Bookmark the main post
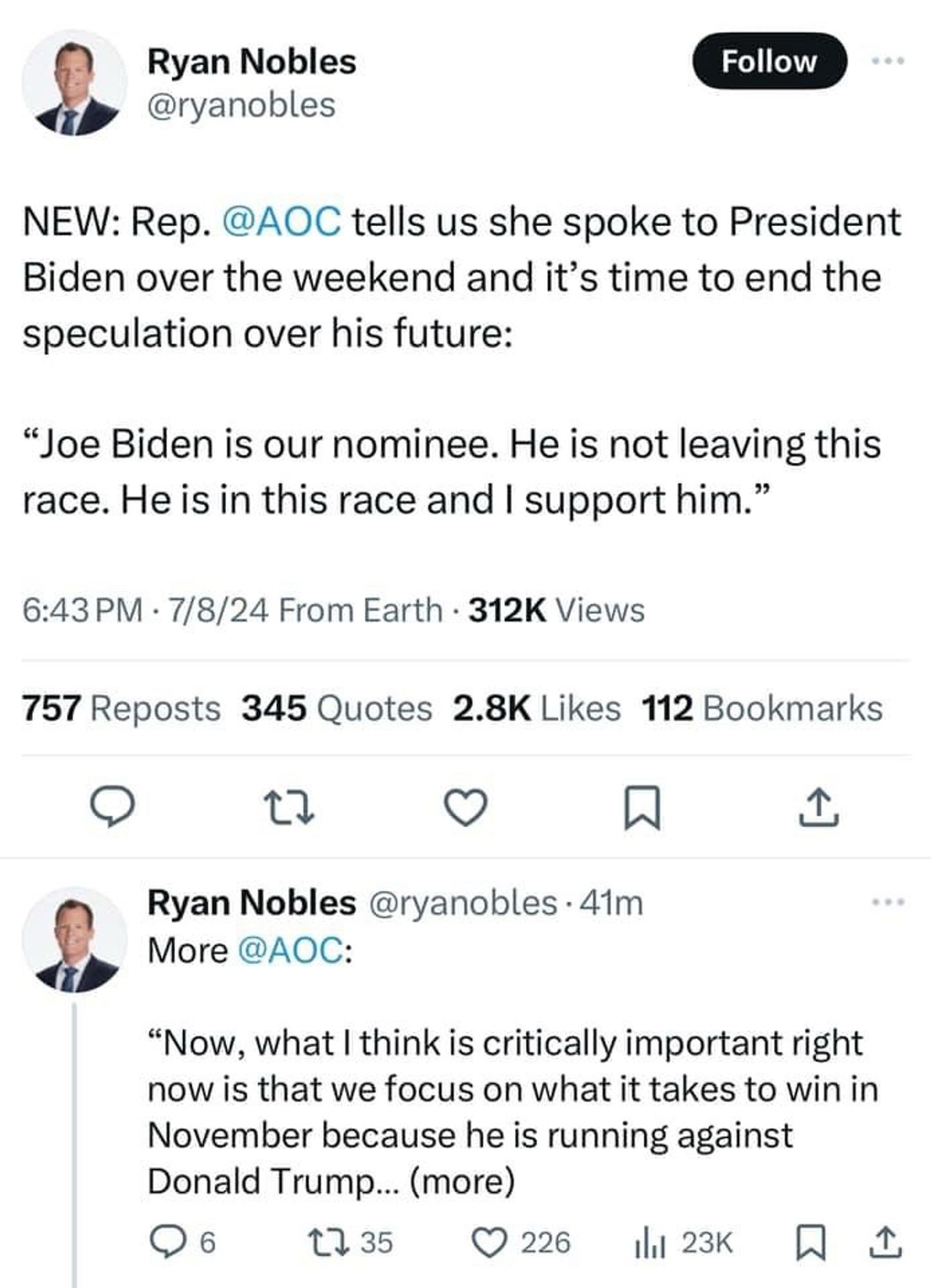931x1288 pixels. coord(642,808)
